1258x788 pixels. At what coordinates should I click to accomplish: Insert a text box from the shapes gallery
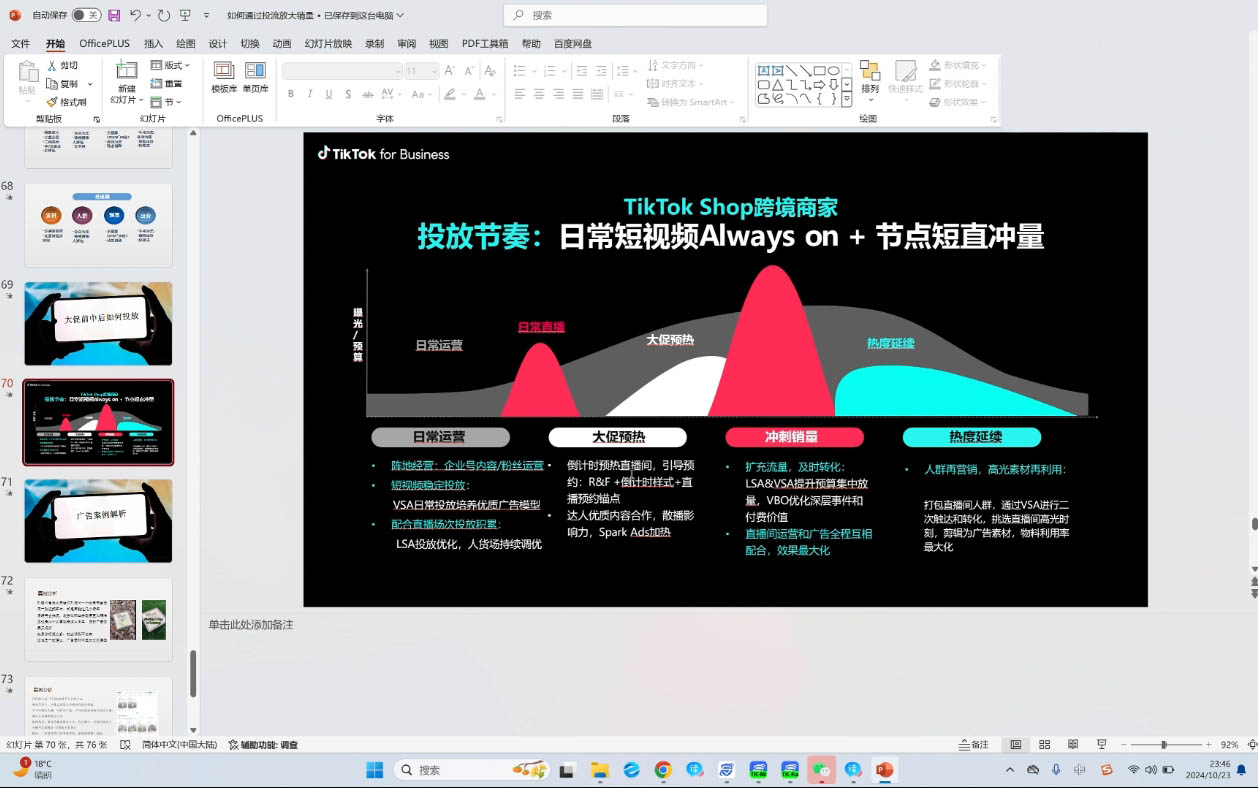point(764,69)
